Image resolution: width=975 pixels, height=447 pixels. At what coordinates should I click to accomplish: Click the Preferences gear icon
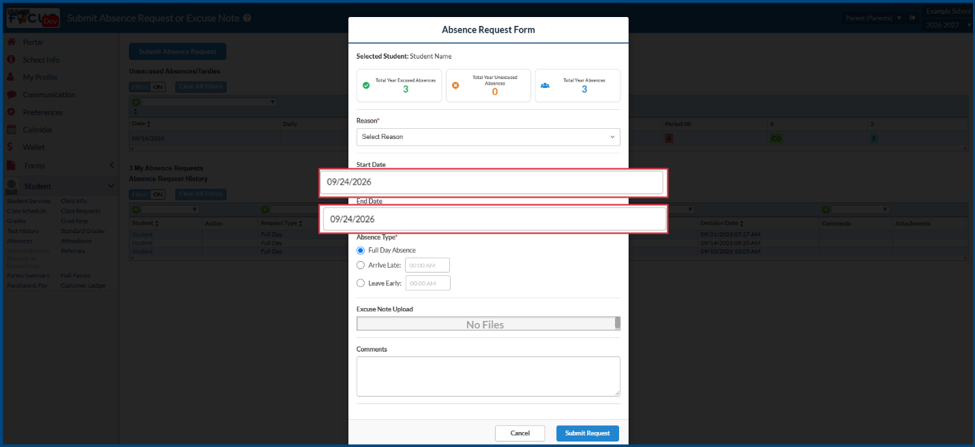tap(11, 112)
